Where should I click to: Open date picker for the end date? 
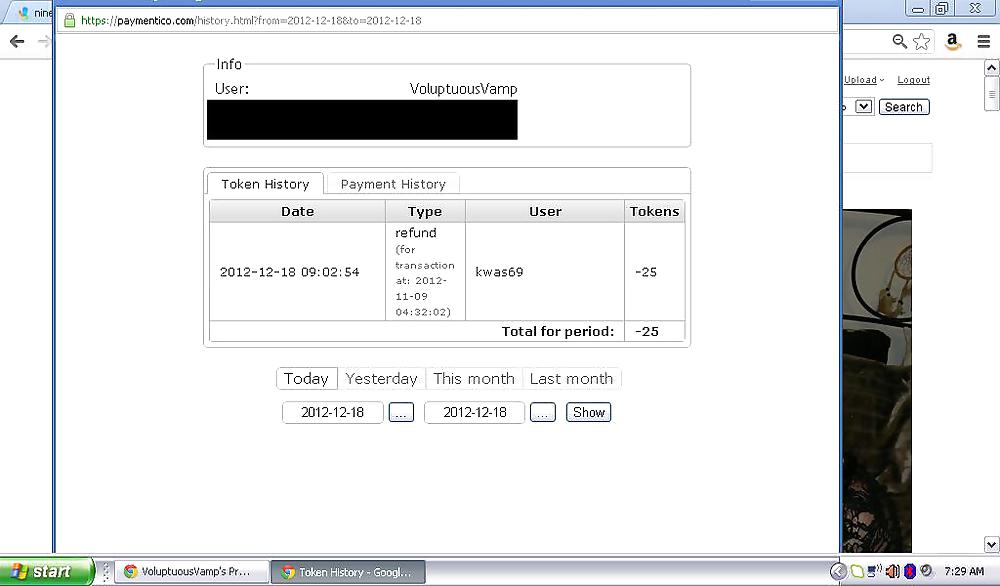tap(543, 412)
